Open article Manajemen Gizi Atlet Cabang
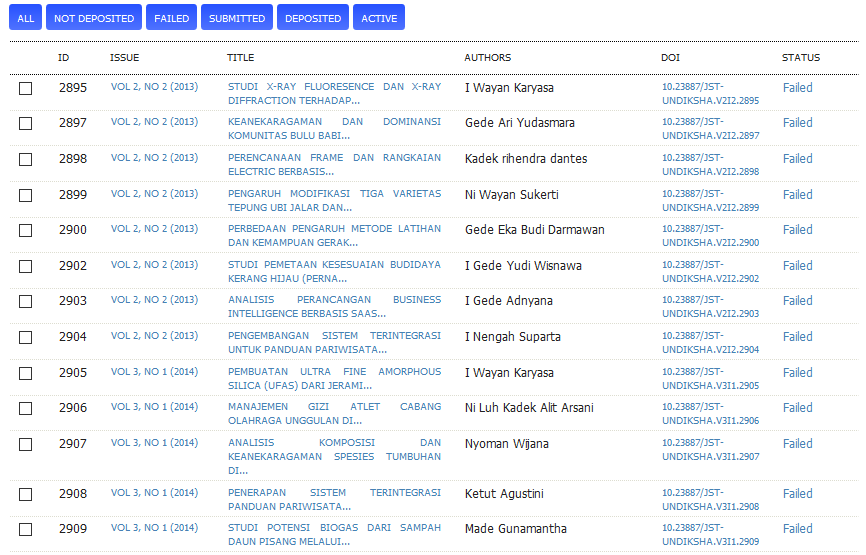 pyautogui.click(x=334, y=414)
